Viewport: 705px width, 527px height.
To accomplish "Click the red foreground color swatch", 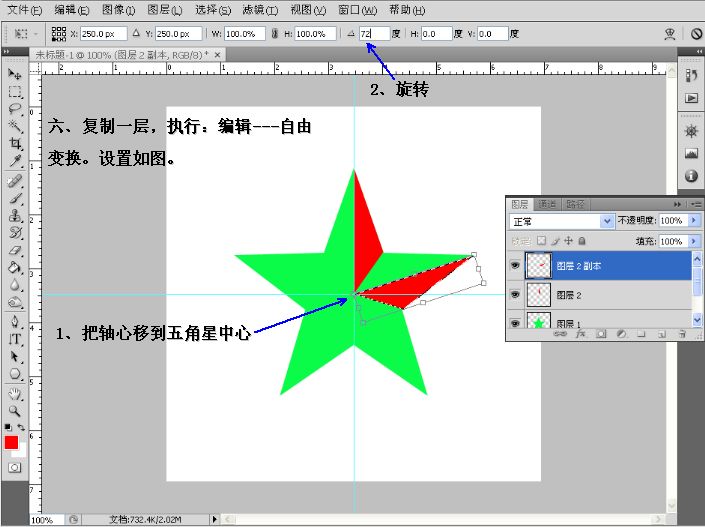I will click(11, 442).
